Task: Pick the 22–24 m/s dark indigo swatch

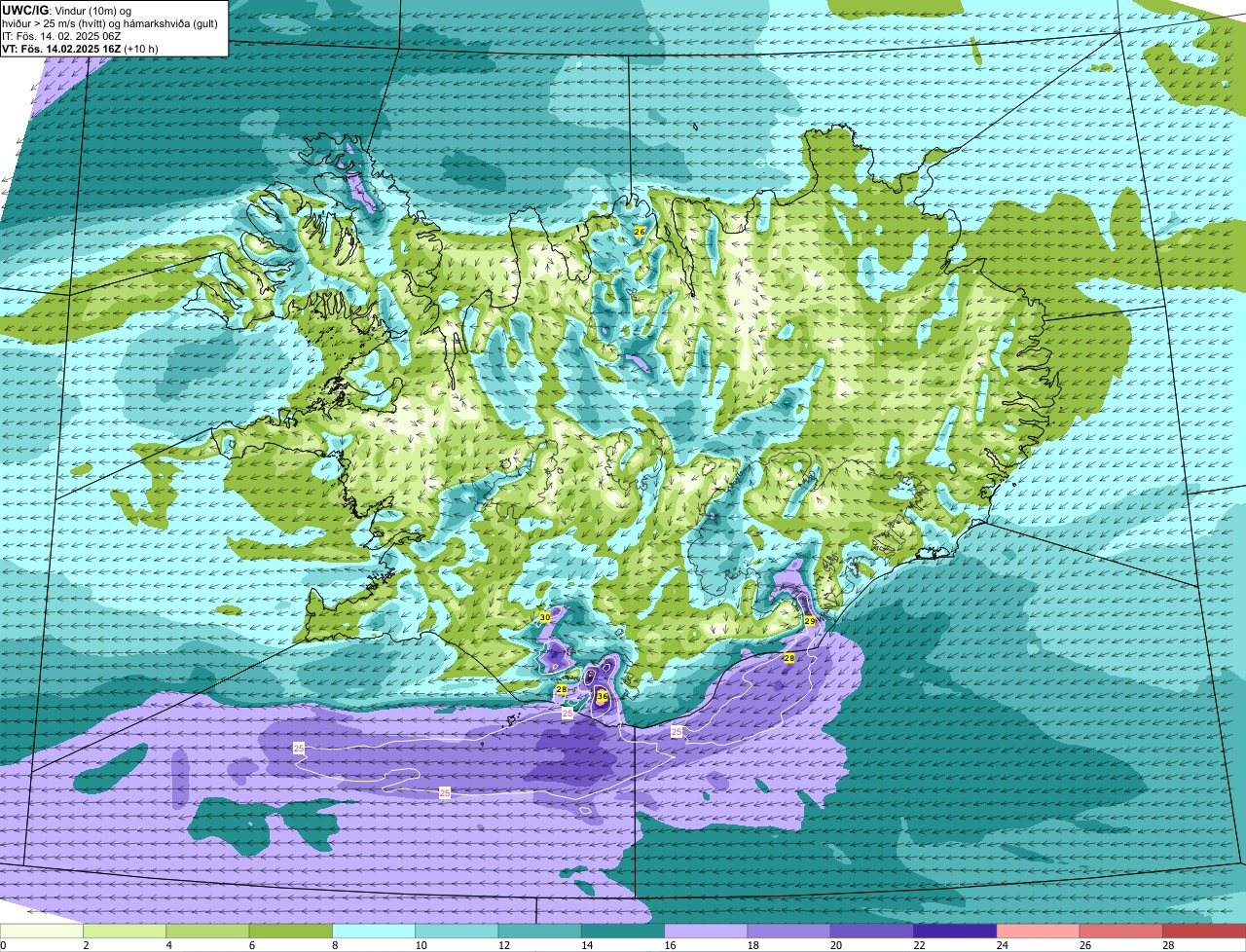Action: point(955,931)
